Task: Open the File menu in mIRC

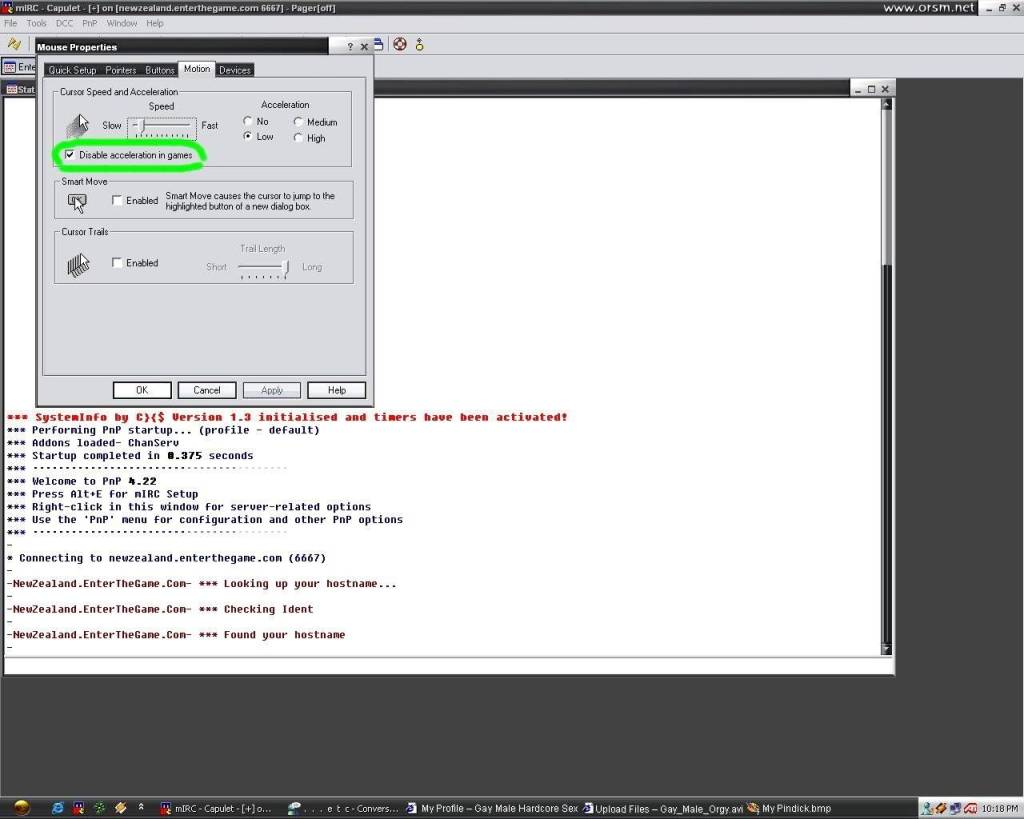Action: (x=10, y=24)
